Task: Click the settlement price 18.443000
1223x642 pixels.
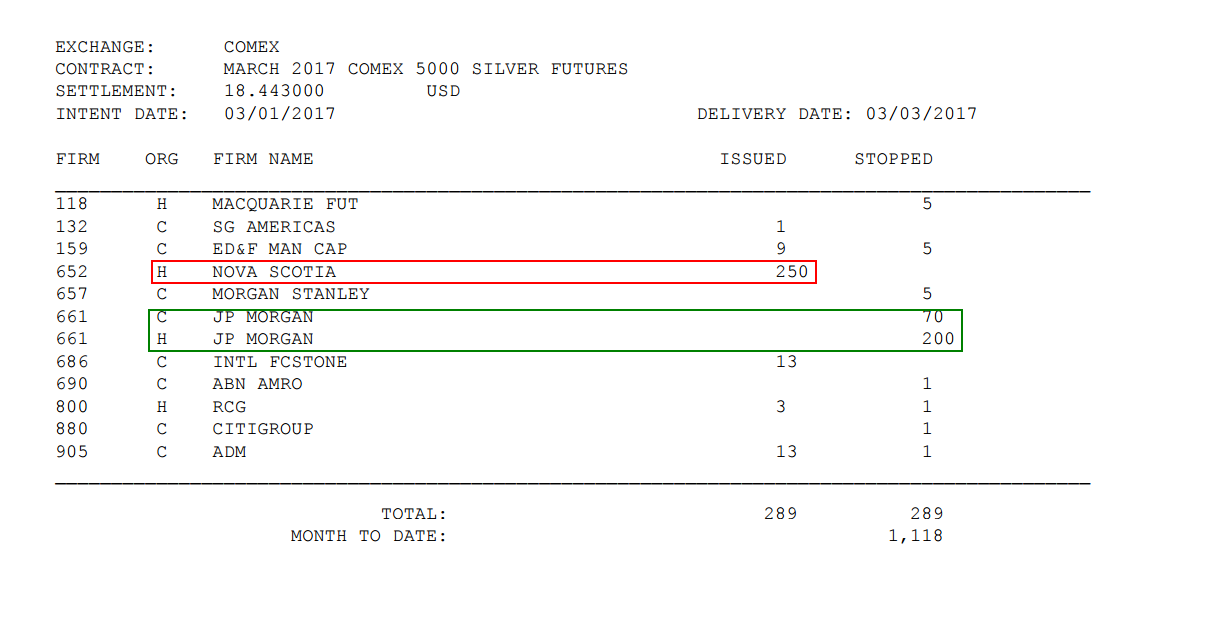Action: click(x=274, y=91)
